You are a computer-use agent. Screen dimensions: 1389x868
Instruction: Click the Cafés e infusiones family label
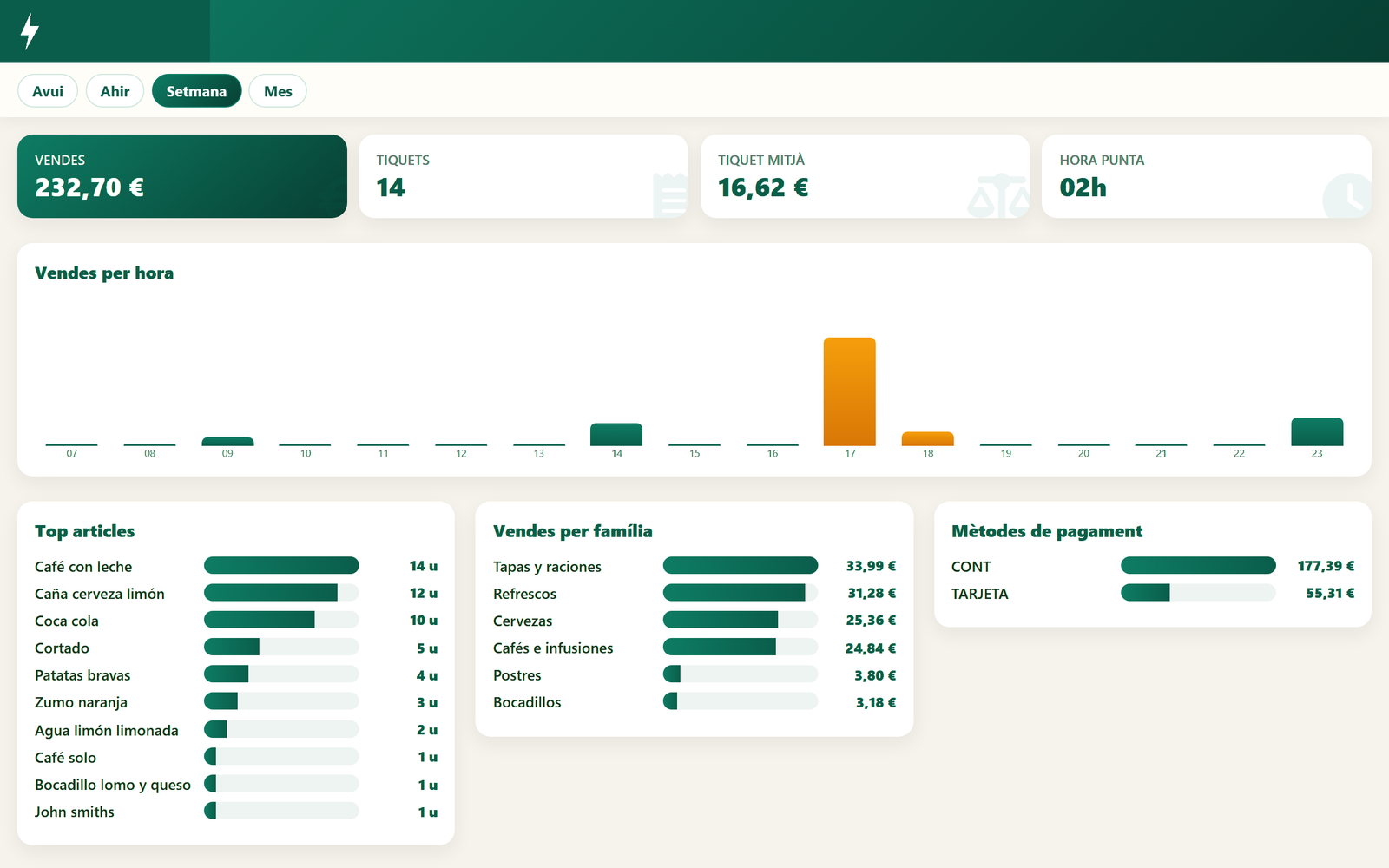tap(553, 648)
